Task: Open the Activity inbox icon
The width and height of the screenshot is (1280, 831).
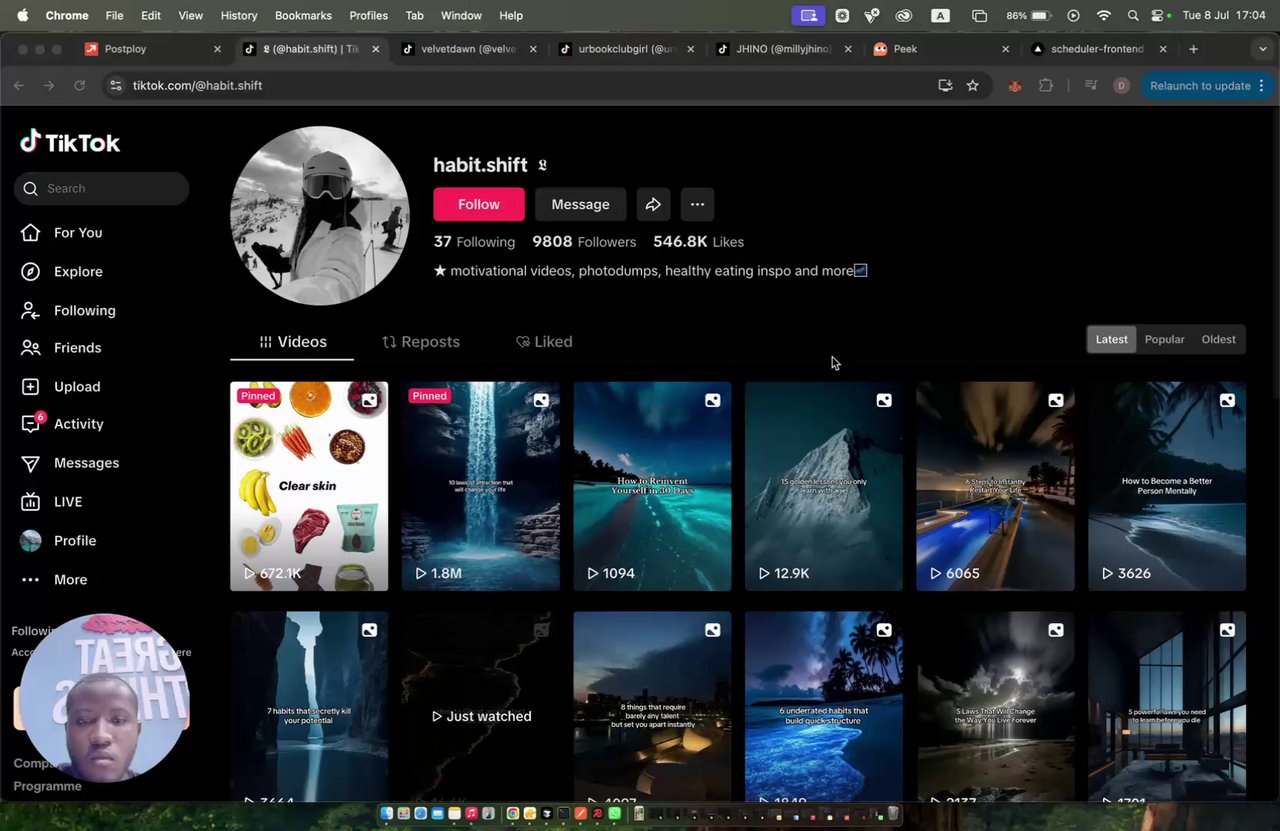Action: coord(31,424)
